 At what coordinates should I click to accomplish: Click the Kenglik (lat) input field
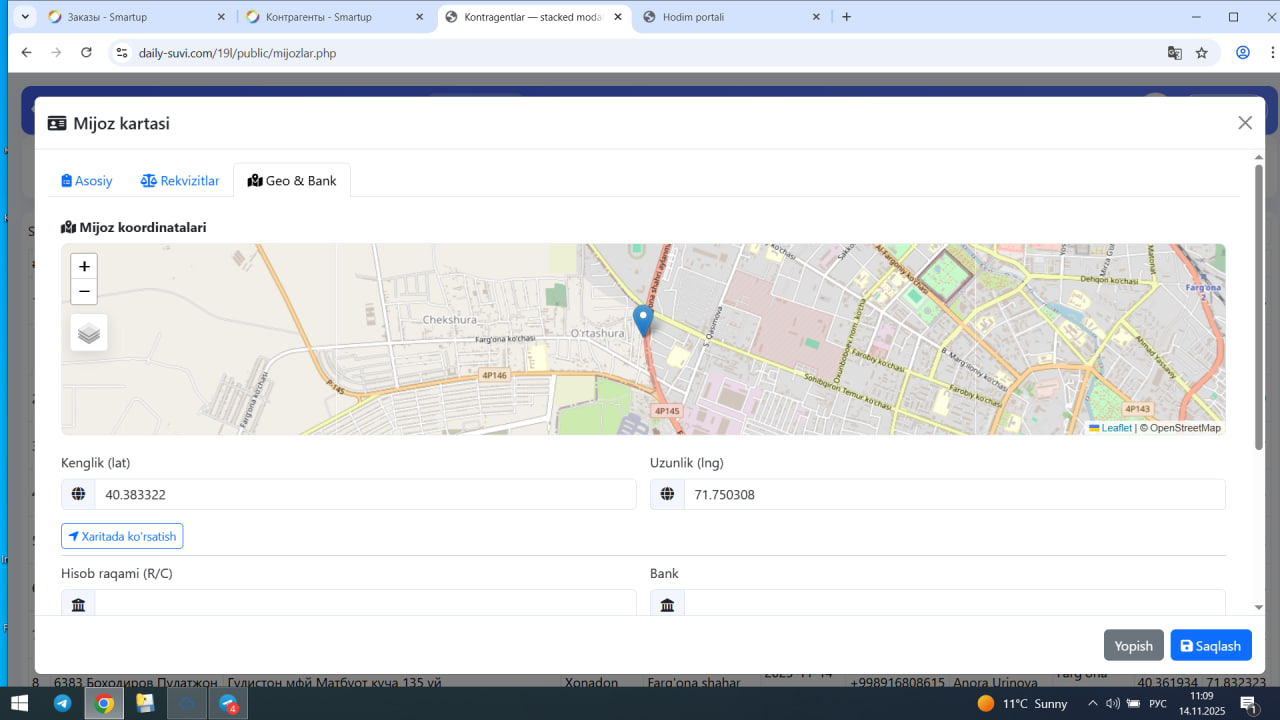point(365,494)
